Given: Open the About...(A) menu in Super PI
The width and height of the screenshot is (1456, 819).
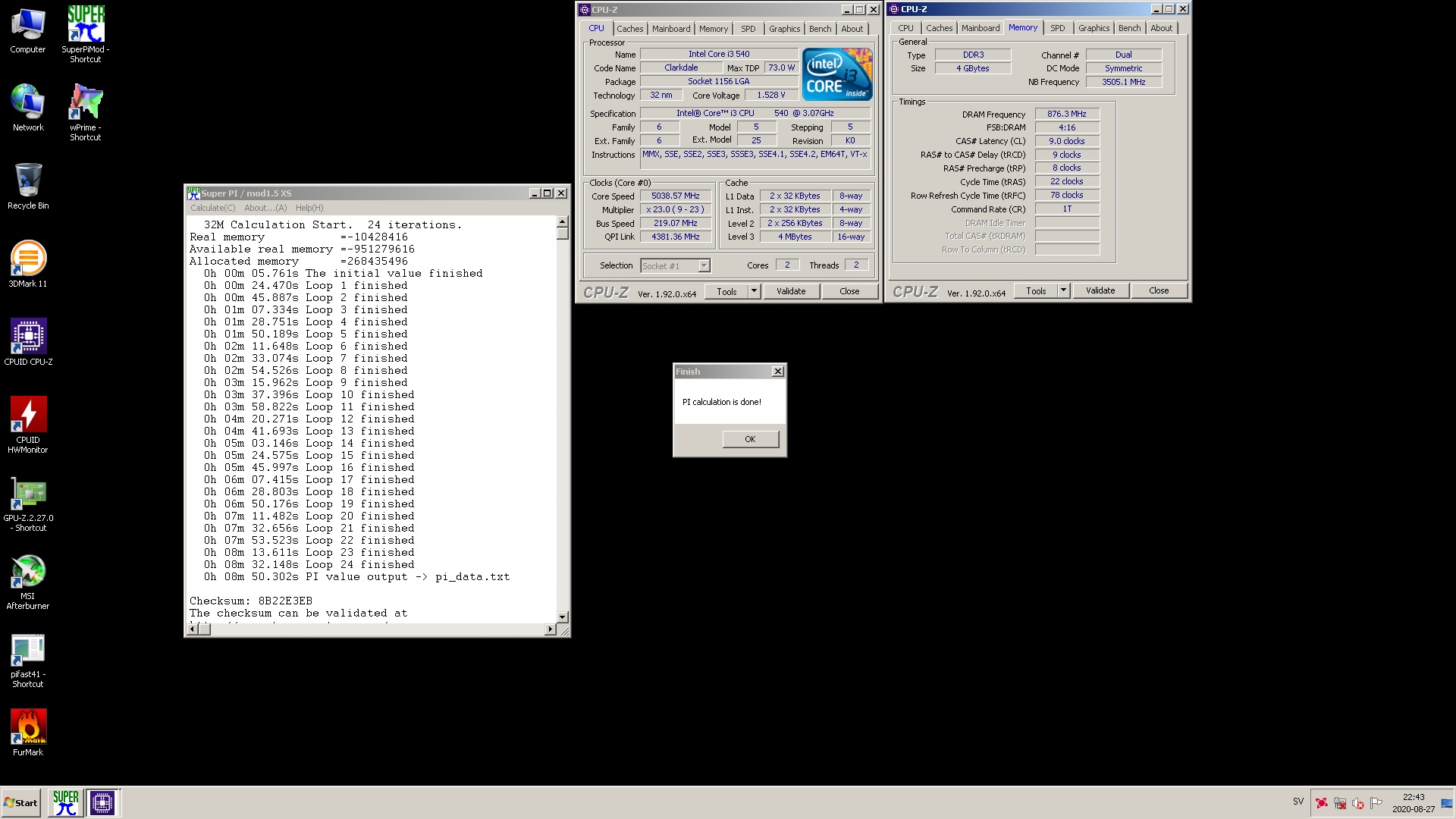Looking at the screenshot, I should (265, 208).
